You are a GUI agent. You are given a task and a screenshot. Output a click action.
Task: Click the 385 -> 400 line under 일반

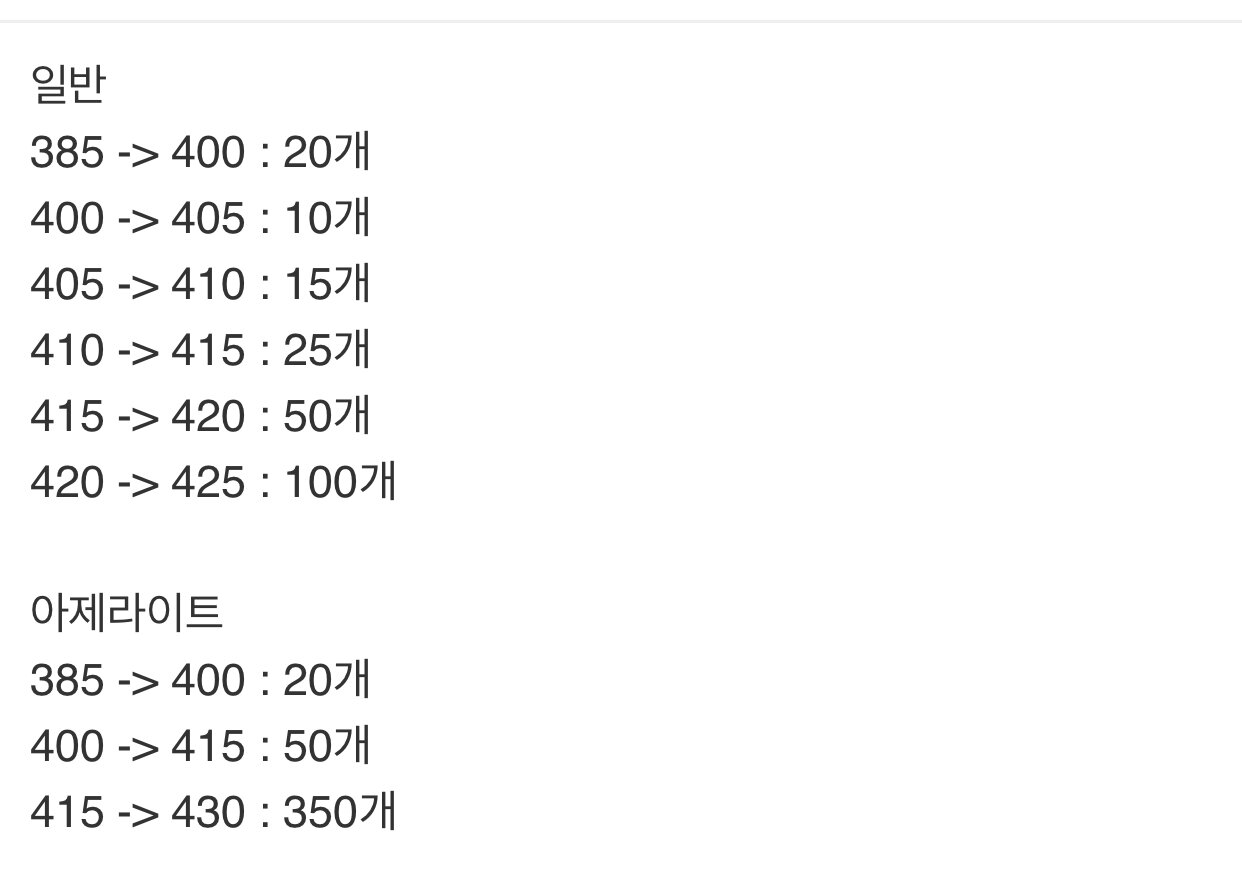(201, 152)
